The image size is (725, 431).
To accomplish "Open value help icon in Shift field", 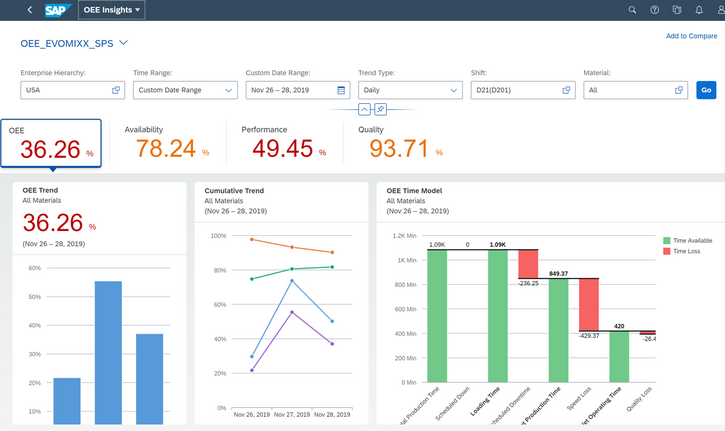I will tap(566, 90).
